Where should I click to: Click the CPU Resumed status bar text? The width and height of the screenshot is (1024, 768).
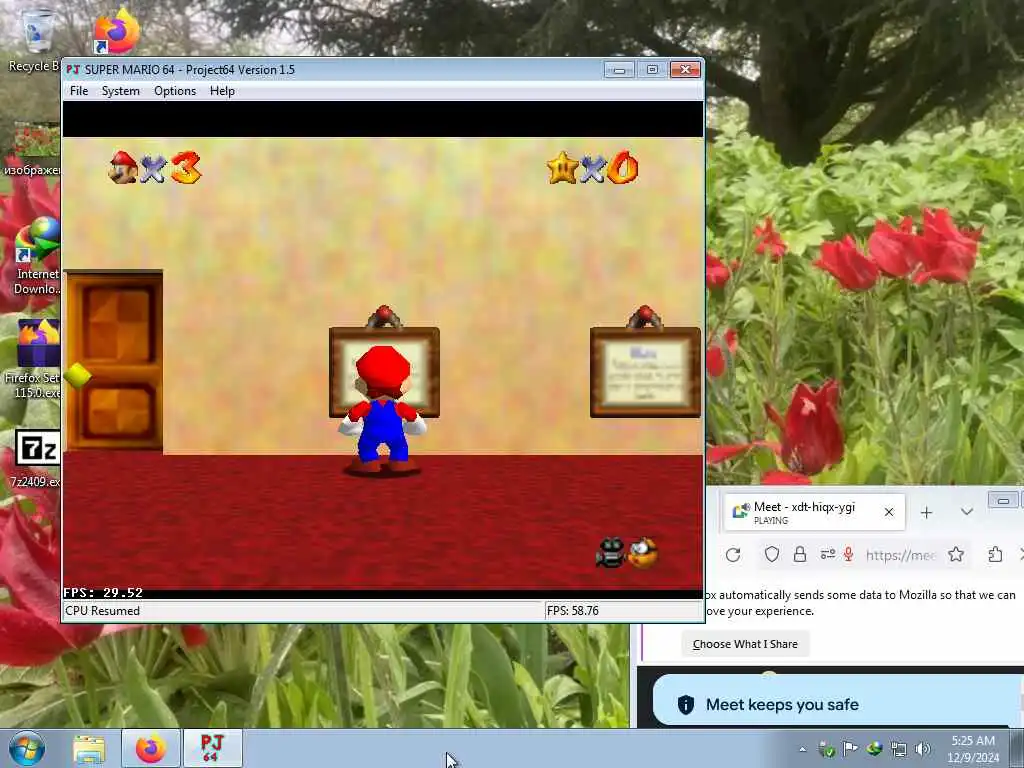click(103, 611)
